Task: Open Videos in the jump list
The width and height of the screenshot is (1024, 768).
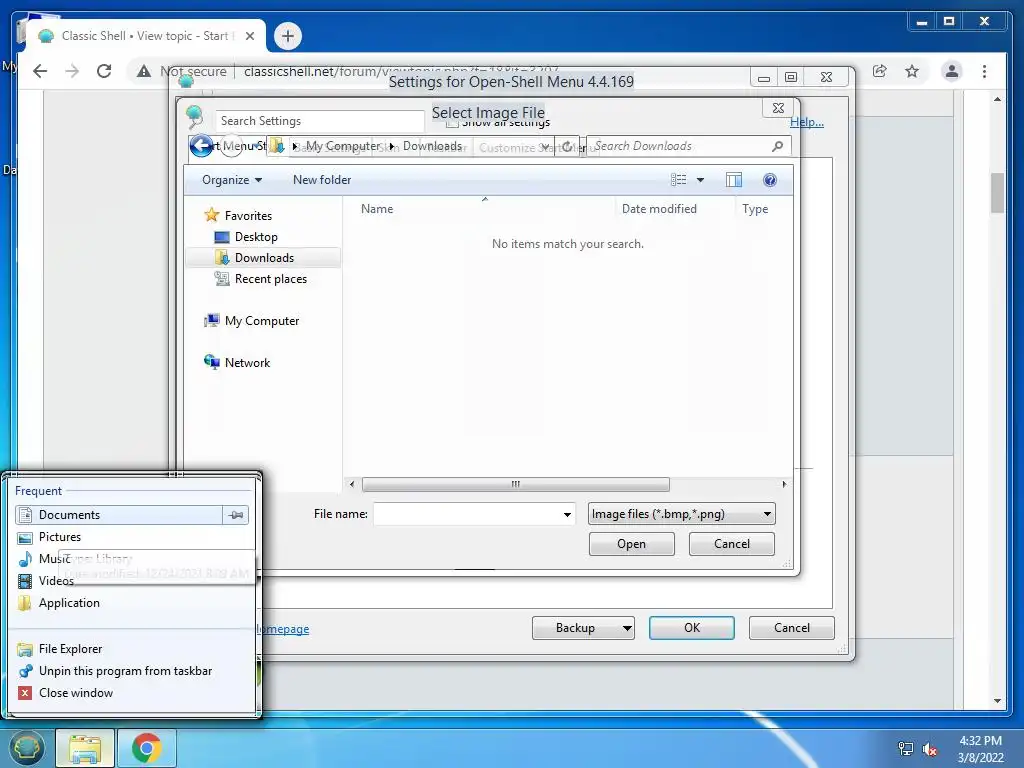Action: click(x=56, y=581)
